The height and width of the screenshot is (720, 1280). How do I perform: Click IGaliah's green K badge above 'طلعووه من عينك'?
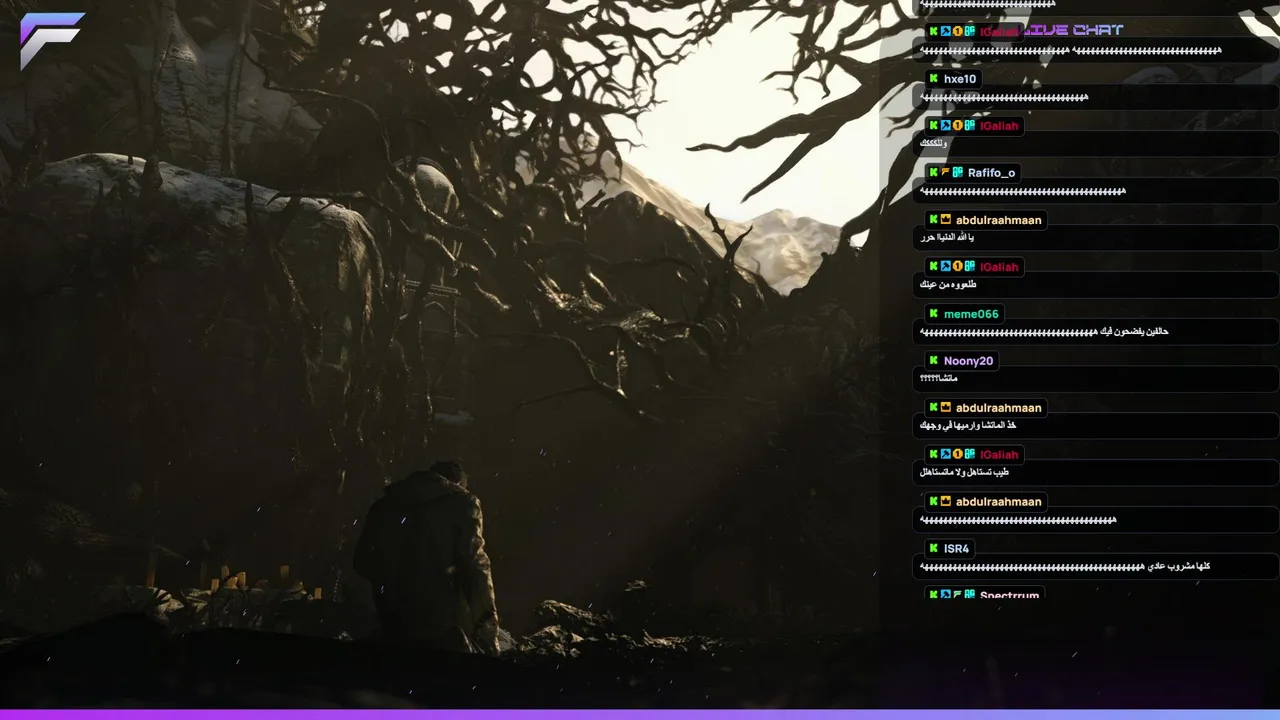[x=934, y=267]
